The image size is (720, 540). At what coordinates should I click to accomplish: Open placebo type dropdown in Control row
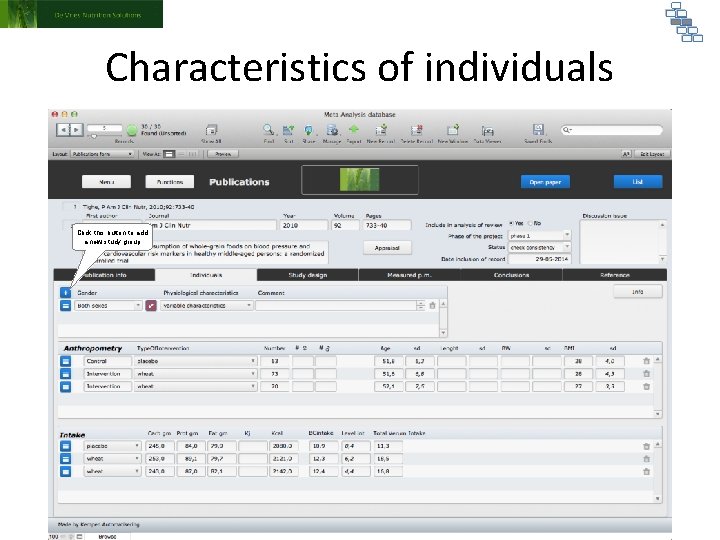196,361
